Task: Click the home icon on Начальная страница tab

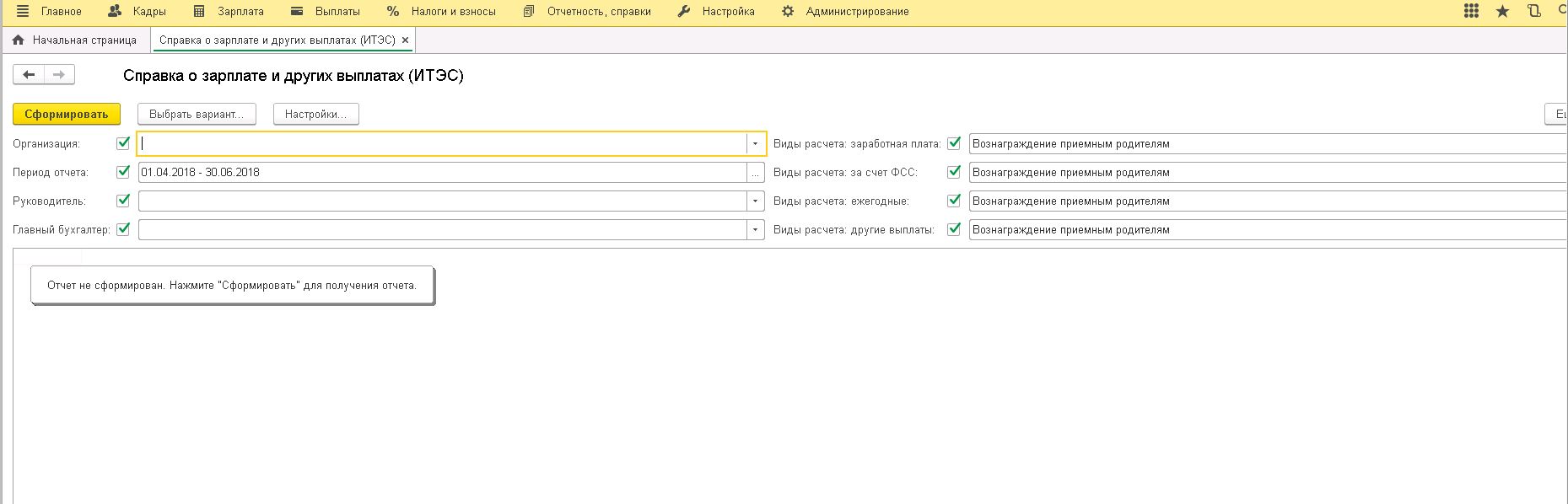Action: (x=19, y=40)
